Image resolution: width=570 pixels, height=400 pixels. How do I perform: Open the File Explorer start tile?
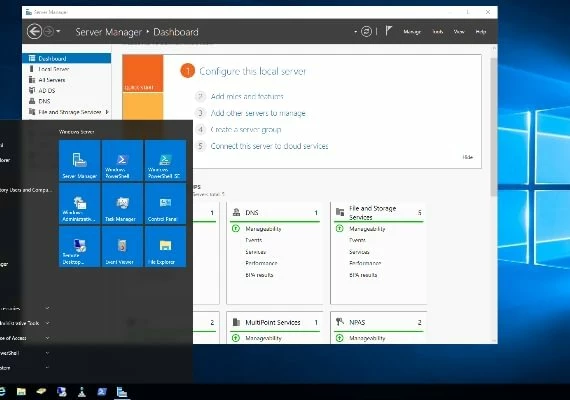point(165,246)
